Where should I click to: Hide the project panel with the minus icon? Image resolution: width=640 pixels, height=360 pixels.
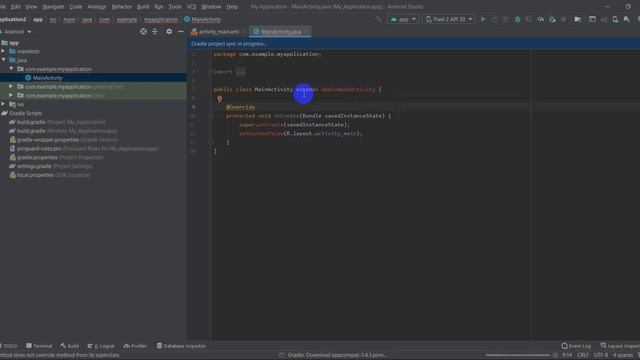[181, 31]
